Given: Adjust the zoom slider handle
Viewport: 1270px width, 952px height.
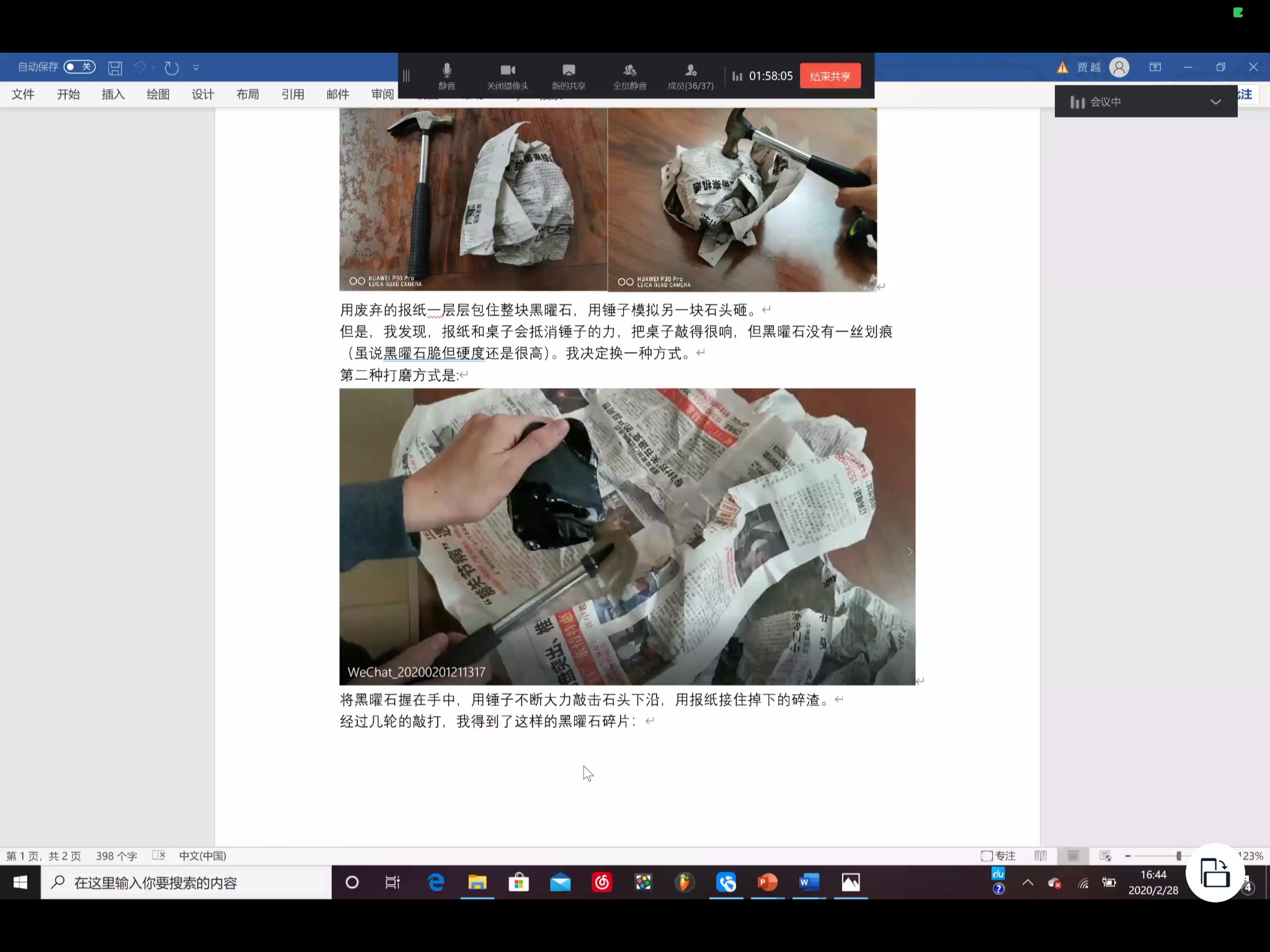Looking at the screenshot, I should [1179, 856].
